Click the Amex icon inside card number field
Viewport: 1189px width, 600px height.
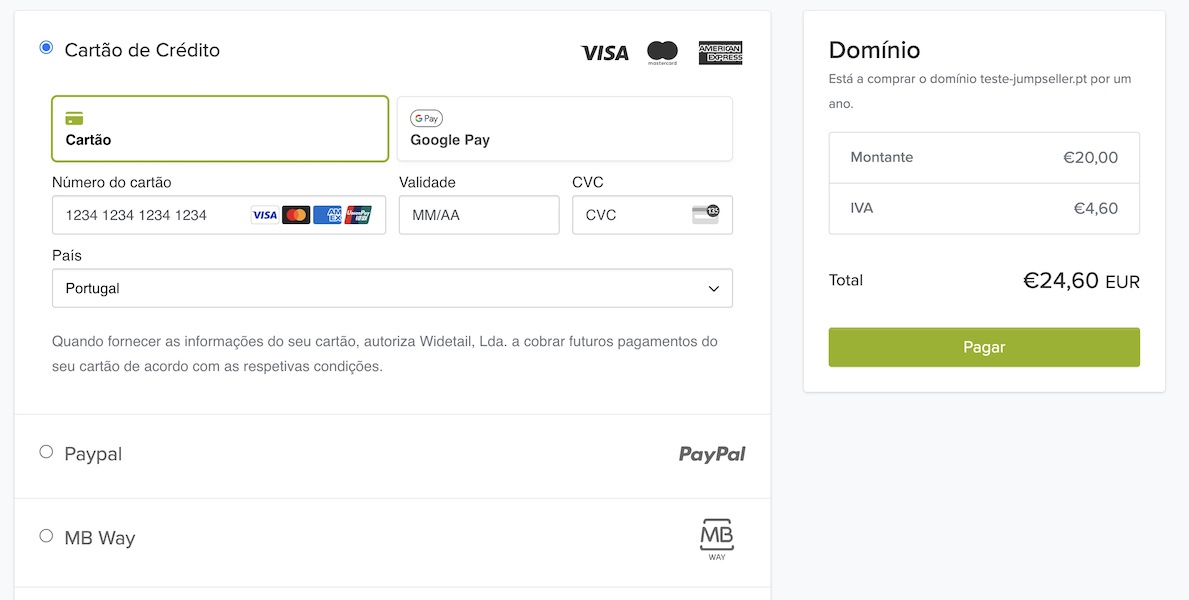click(327, 215)
